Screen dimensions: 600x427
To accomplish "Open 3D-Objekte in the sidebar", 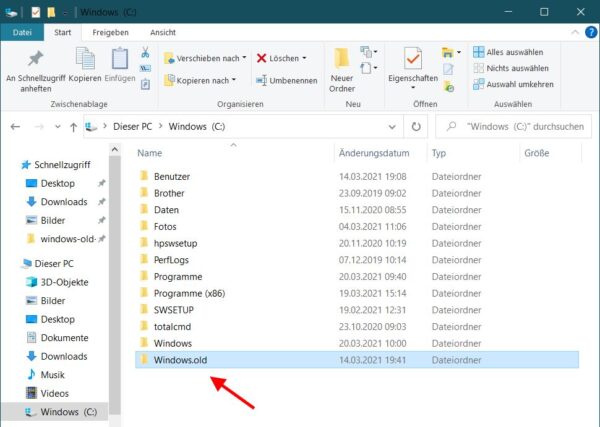I will 57,282.
